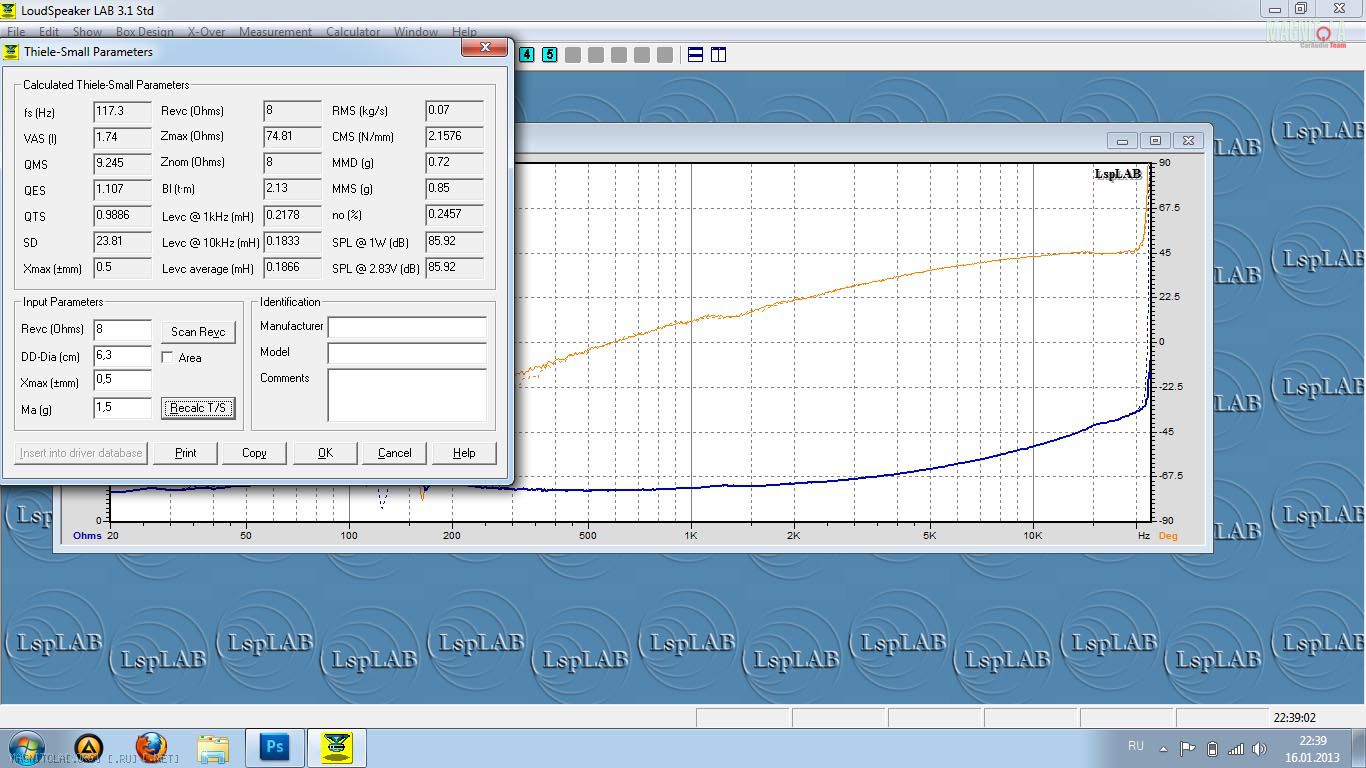Open the File menu
1366x768 pixels.
pyautogui.click(x=16, y=32)
